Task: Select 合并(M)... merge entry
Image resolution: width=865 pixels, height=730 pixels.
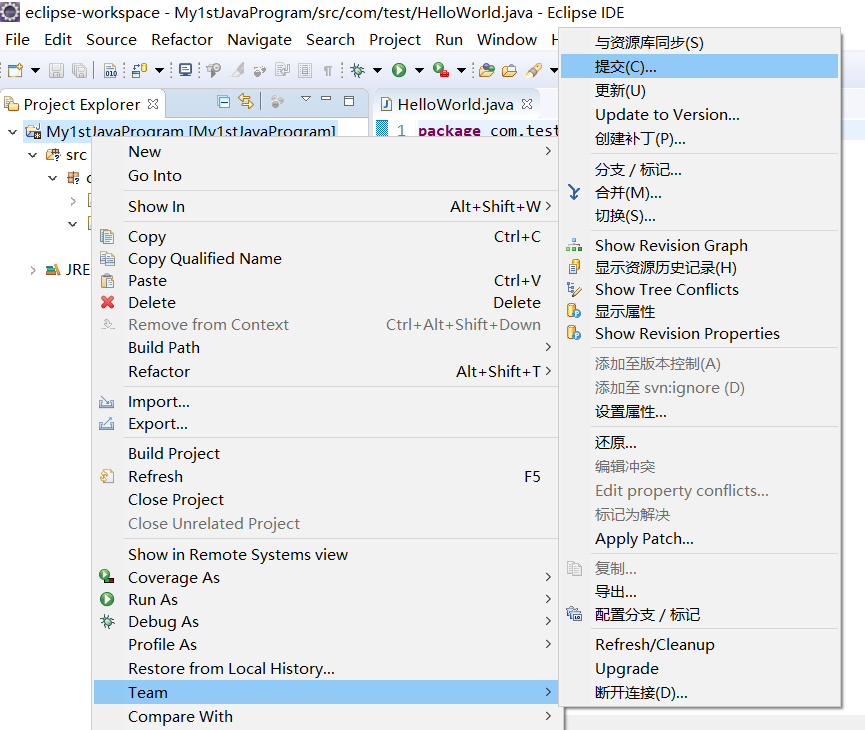Action: pos(700,193)
